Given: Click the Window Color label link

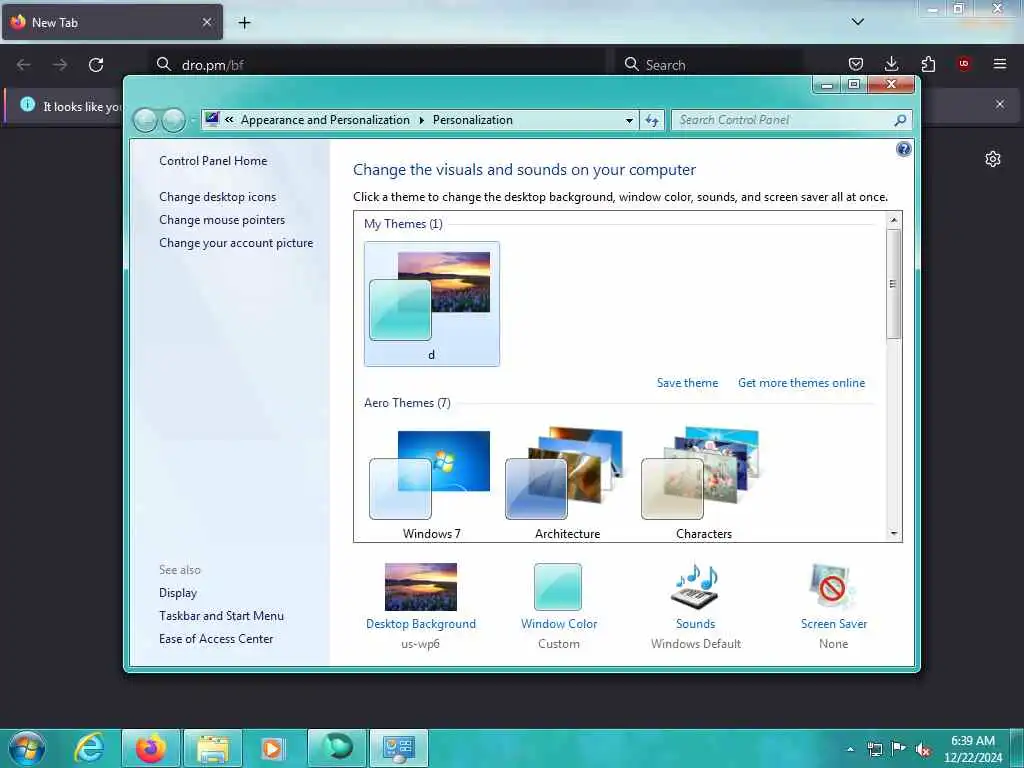Looking at the screenshot, I should click(559, 624).
